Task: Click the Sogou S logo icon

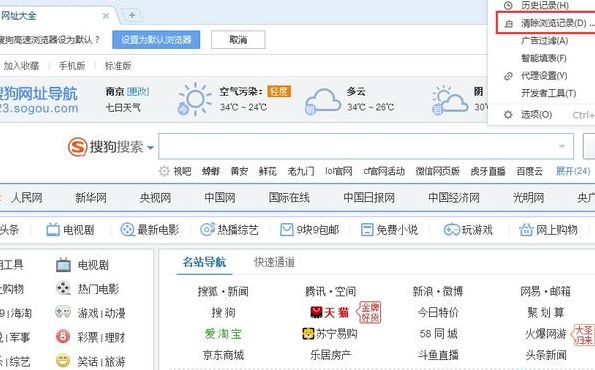Action: (78, 146)
